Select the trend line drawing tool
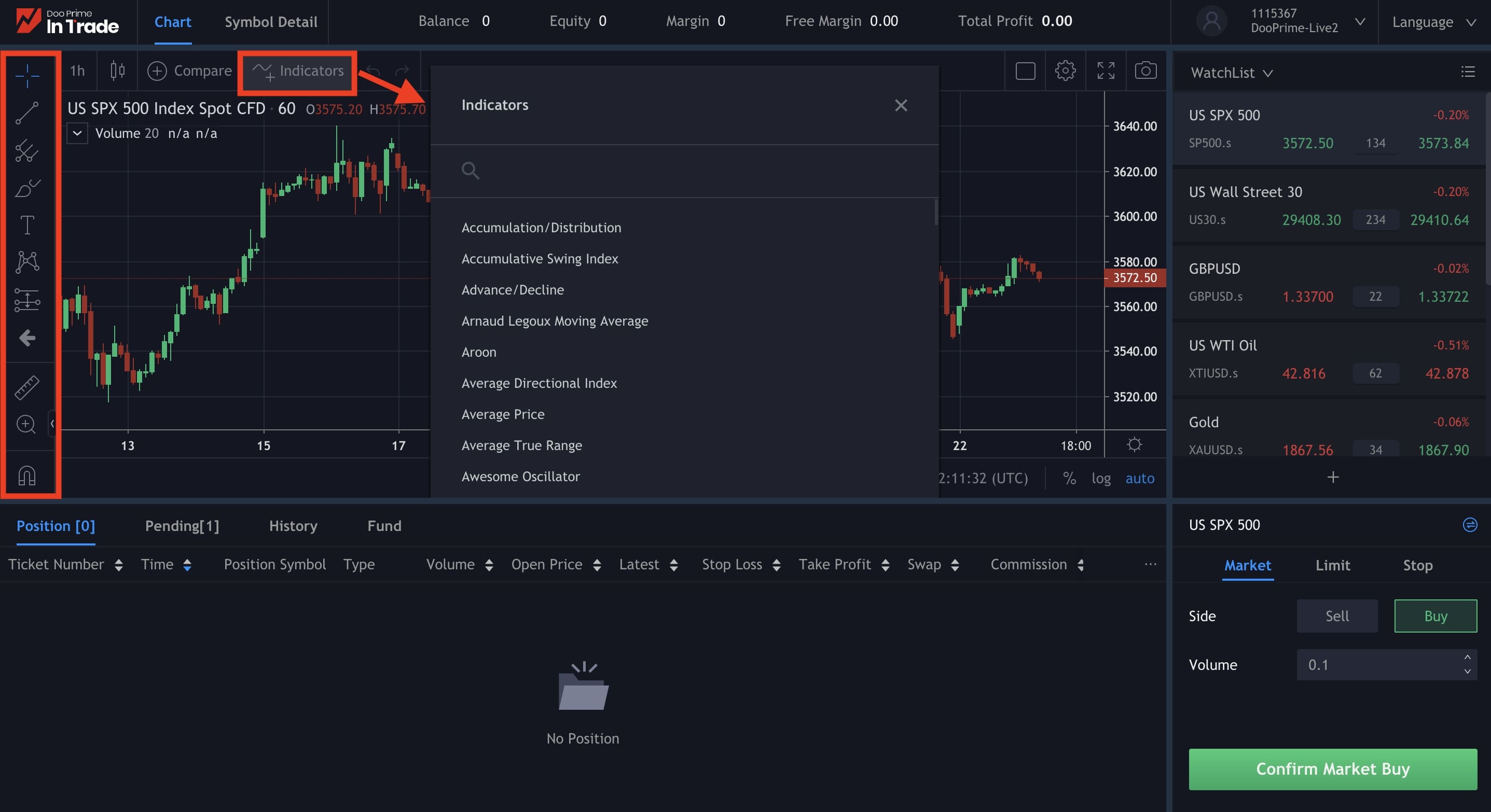The image size is (1491, 812). point(27,114)
